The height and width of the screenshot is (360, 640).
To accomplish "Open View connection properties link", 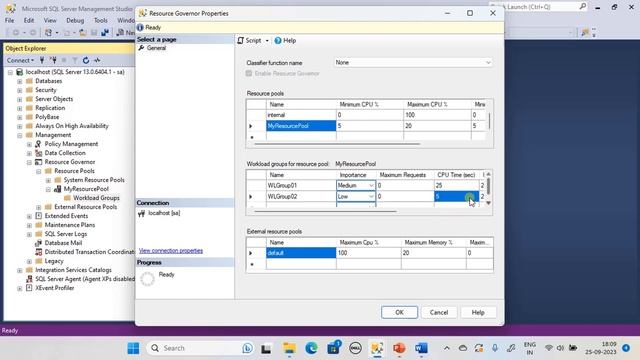I will pyautogui.click(x=171, y=251).
